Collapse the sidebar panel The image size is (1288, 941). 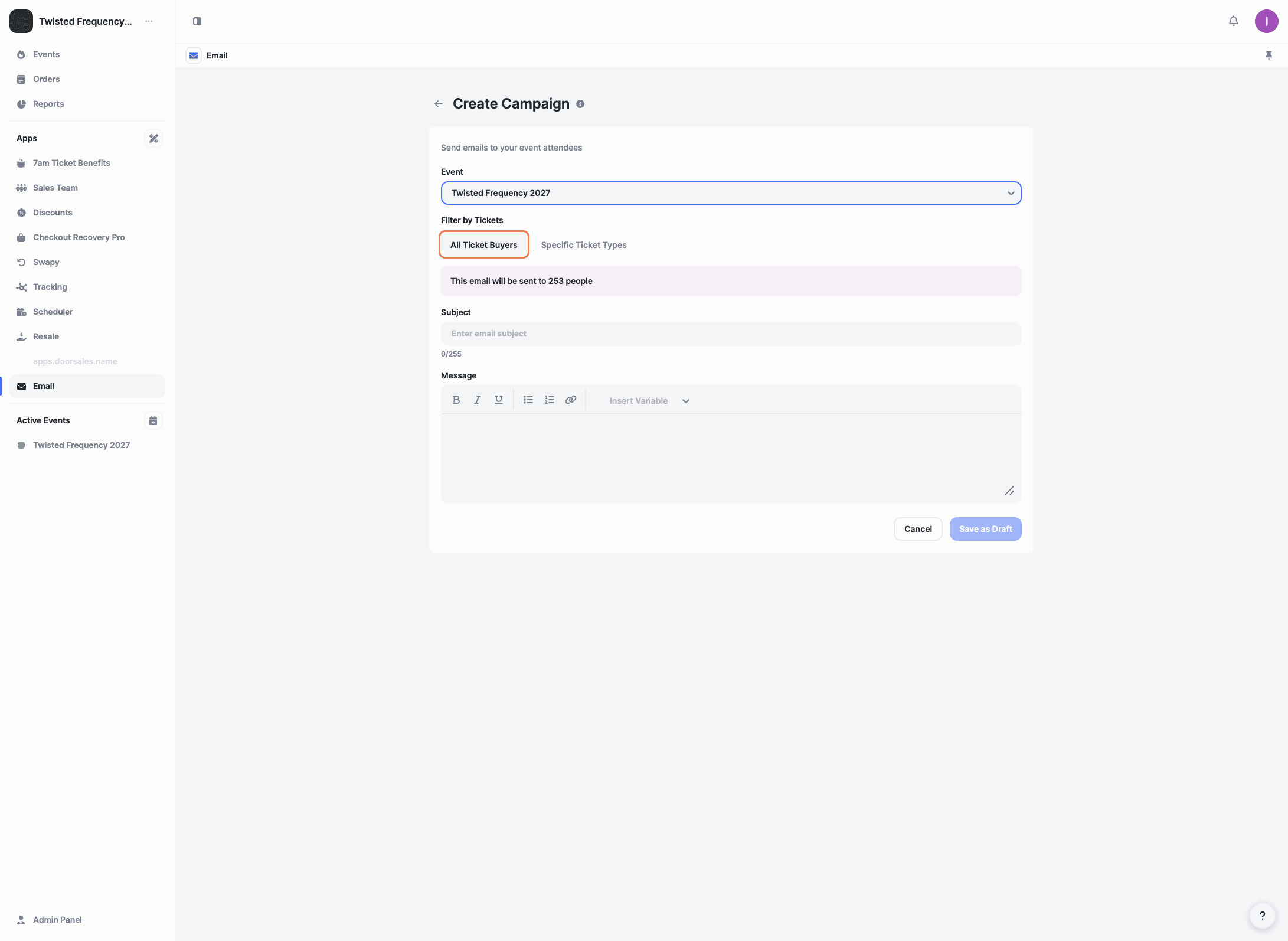197,21
